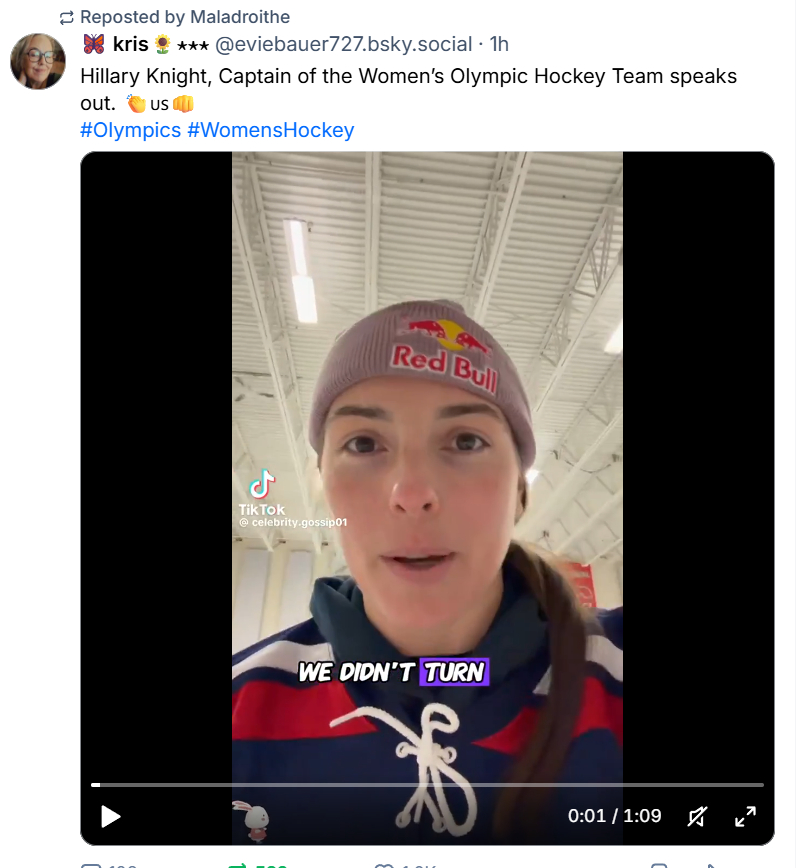The image size is (796, 868).
Task: Open the #Olympics hashtag
Action: 130,130
